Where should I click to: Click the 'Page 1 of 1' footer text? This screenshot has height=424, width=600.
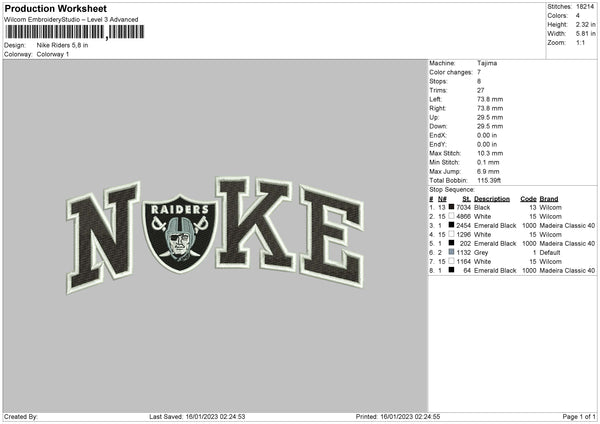point(579,417)
